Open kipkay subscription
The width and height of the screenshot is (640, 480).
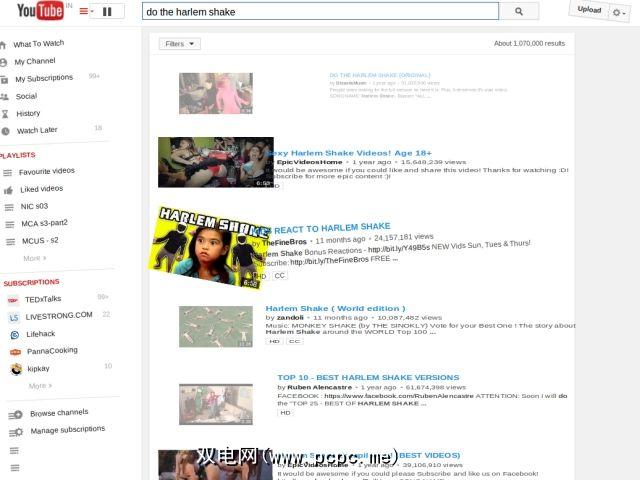(x=38, y=369)
